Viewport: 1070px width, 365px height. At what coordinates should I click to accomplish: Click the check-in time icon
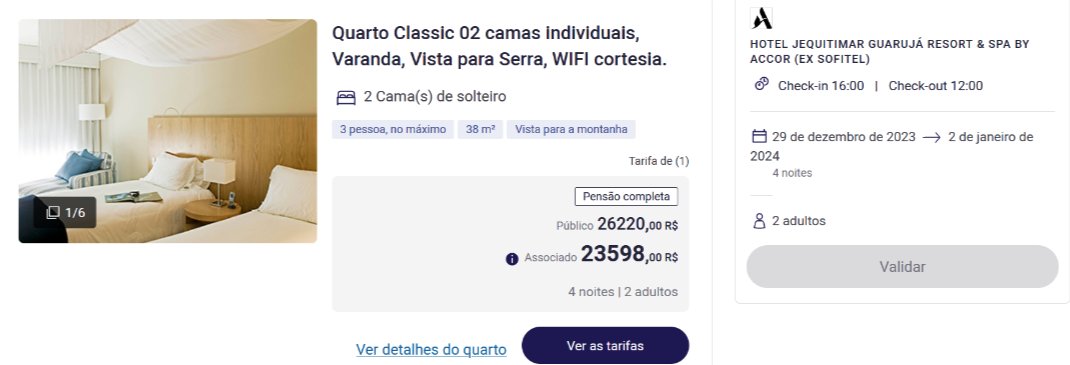[x=762, y=84]
